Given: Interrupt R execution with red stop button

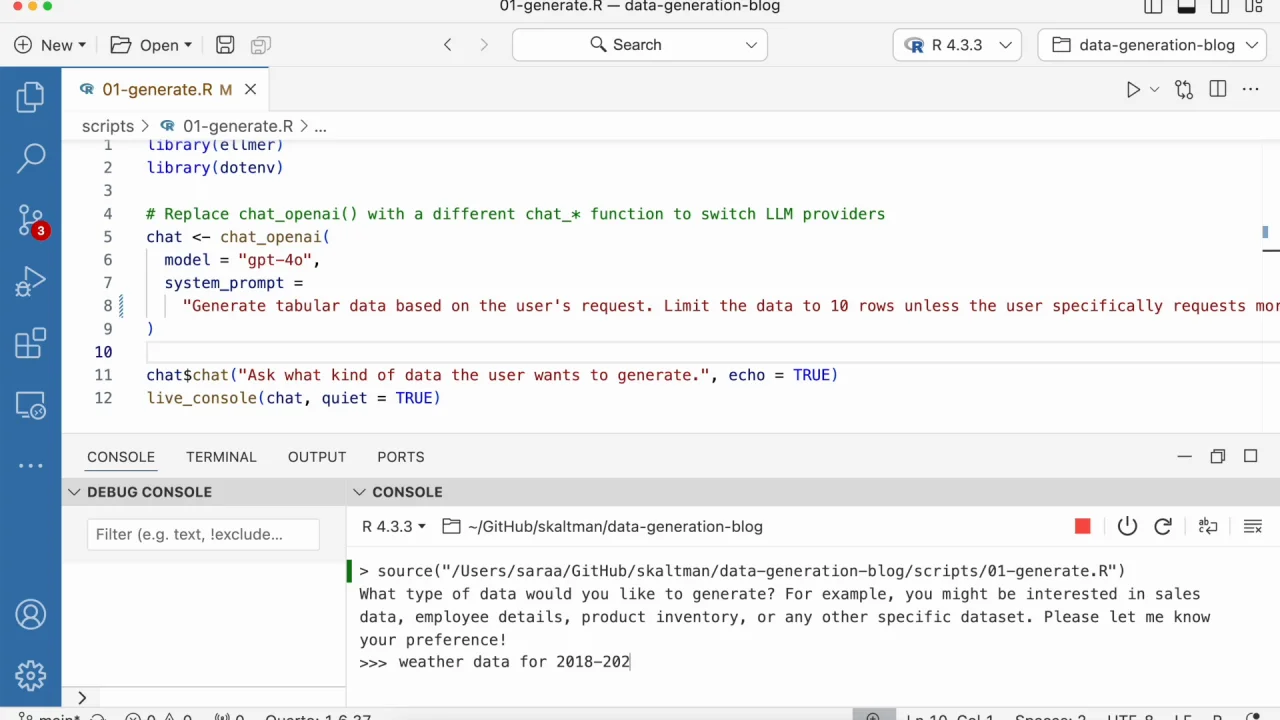Looking at the screenshot, I should coord(1082,527).
